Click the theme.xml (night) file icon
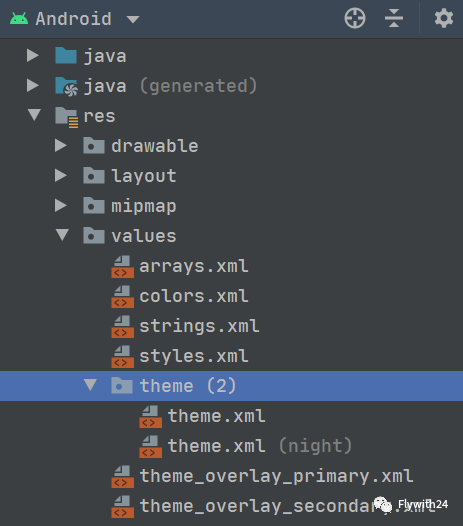 coord(151,446)
